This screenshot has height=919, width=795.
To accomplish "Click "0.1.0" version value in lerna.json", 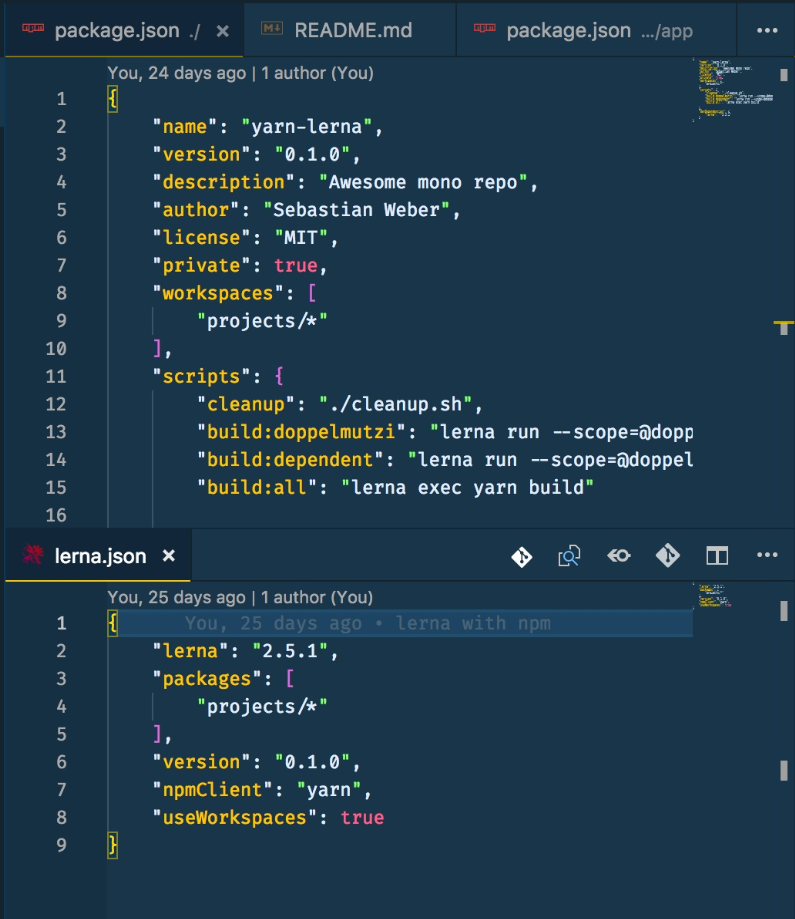I will tap(312, 762).
